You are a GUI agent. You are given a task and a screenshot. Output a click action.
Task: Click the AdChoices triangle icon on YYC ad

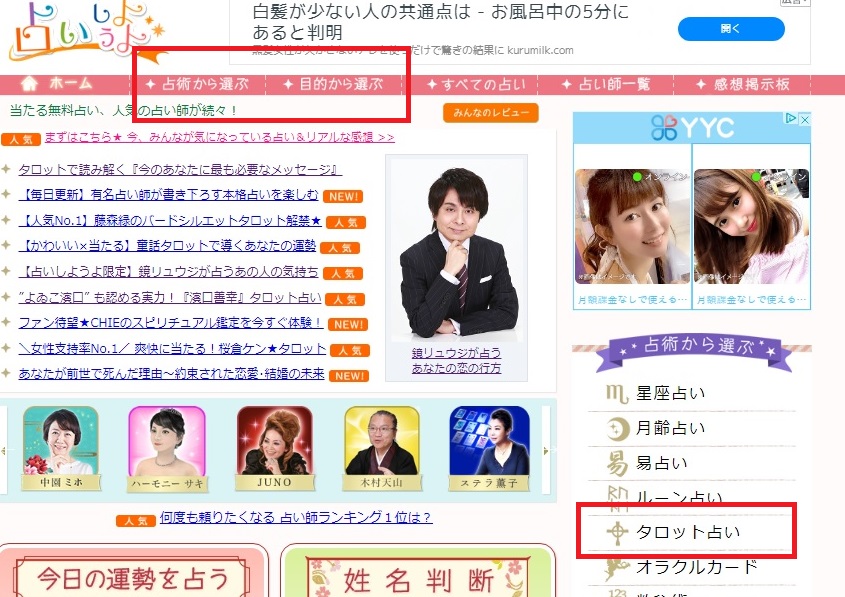point(791,118)
